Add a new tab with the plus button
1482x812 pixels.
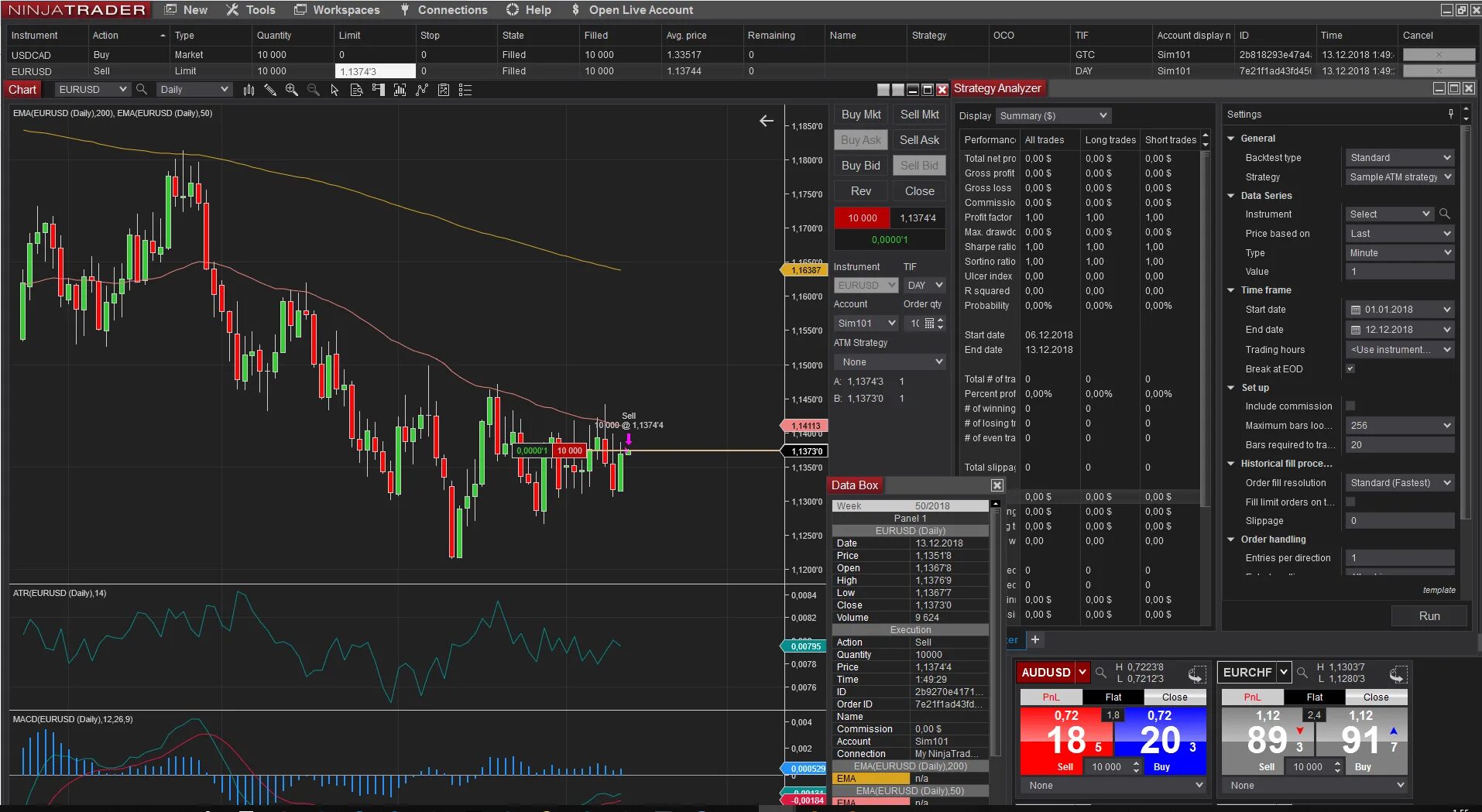(1035, 639)
